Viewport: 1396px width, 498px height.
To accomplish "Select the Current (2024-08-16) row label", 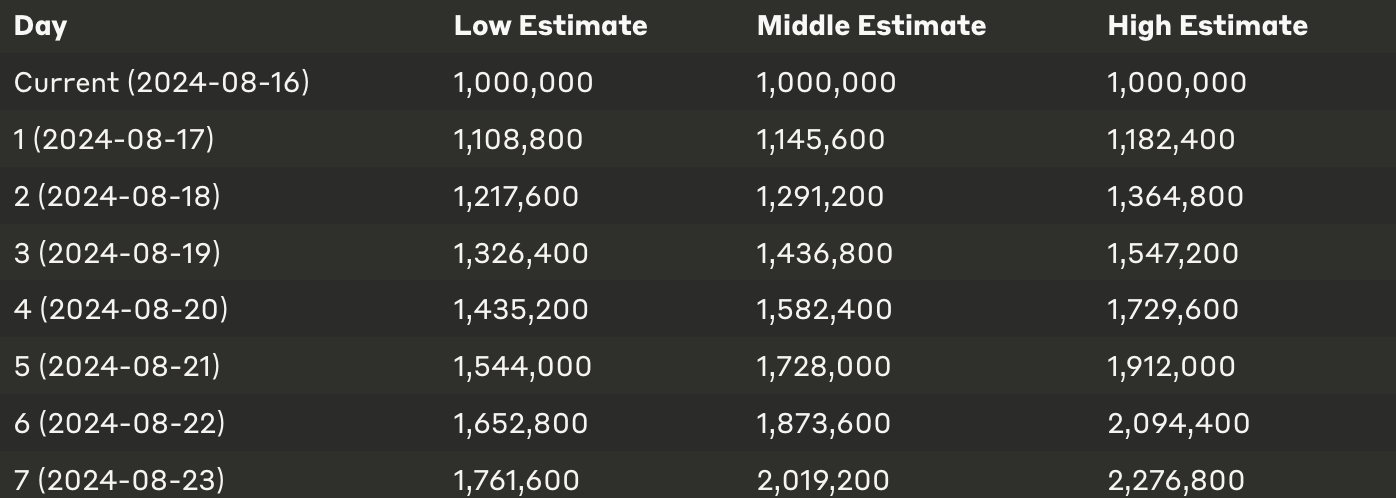I will [x=162, y=82].
